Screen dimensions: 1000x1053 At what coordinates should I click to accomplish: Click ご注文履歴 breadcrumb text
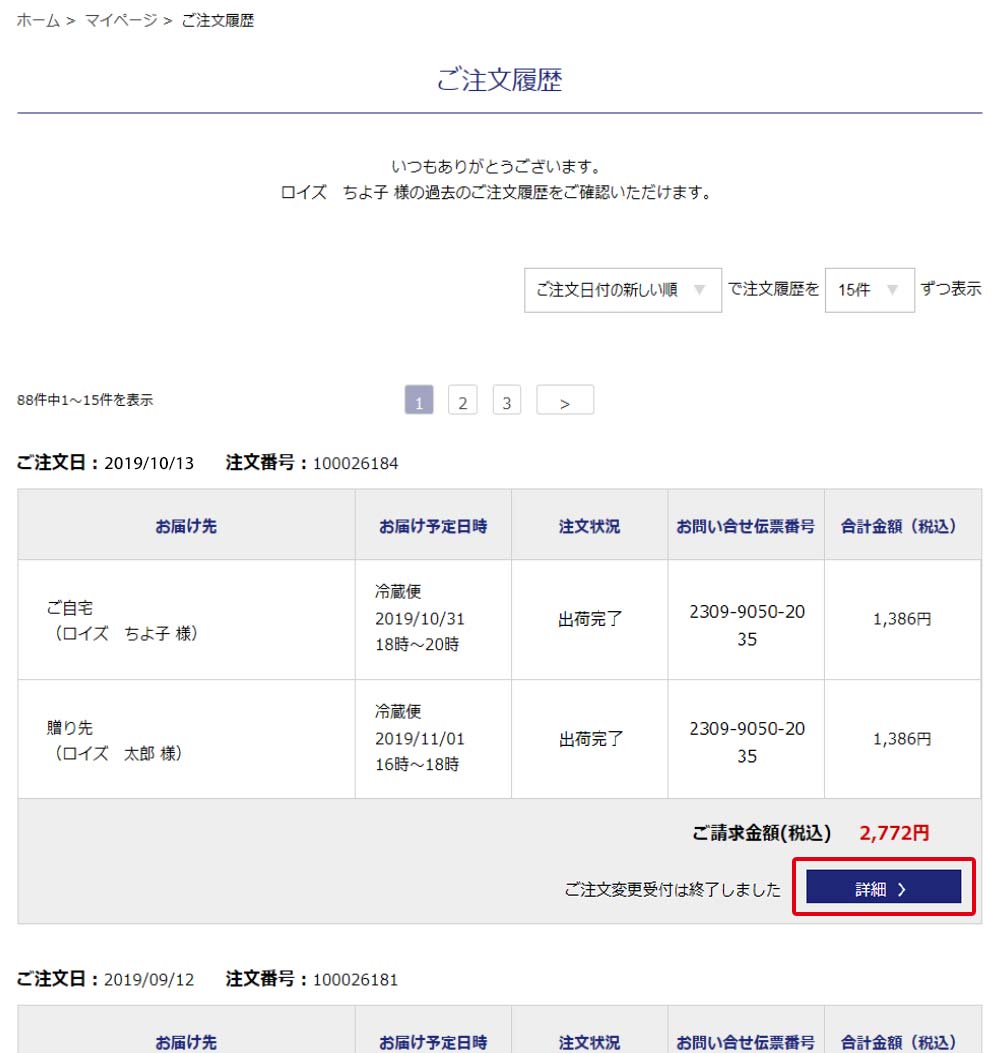point(218,21)
